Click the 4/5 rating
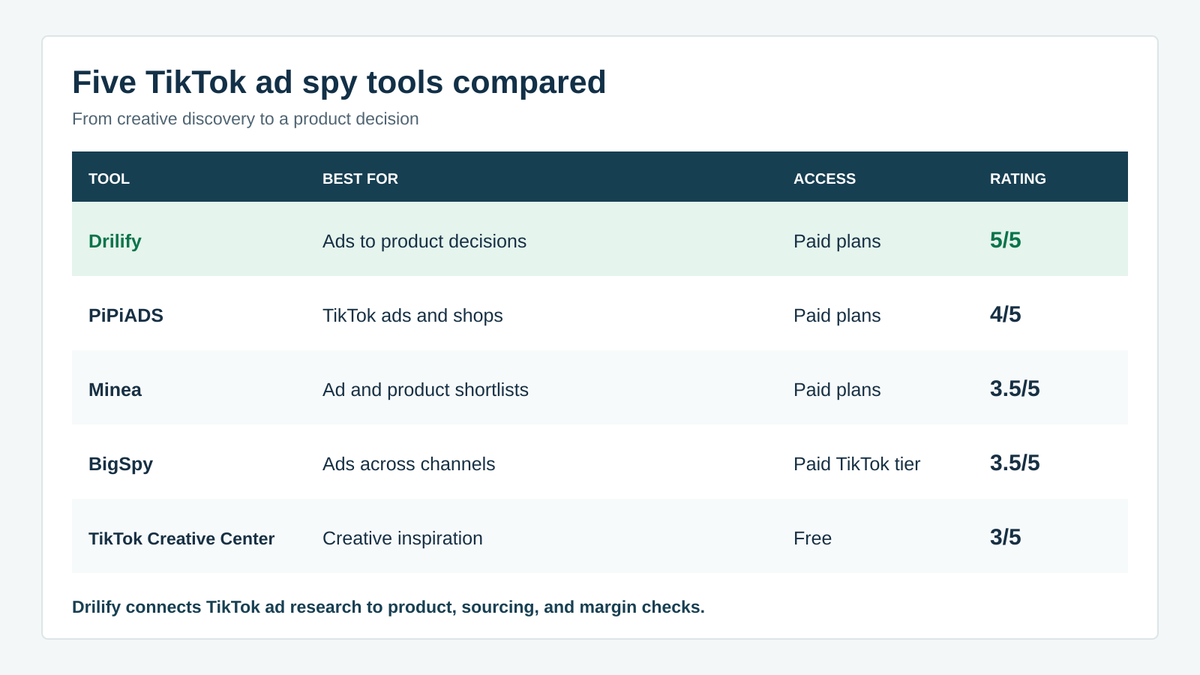1200x675 pixels. [x=1006, y=314]
